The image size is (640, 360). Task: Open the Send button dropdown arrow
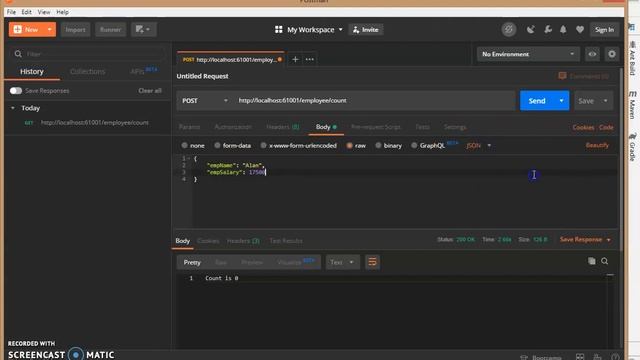[562, 100]
